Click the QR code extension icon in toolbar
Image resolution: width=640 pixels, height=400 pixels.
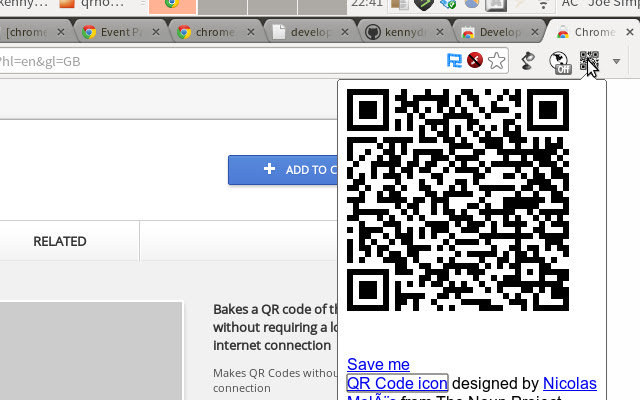[x=589, y=61]
